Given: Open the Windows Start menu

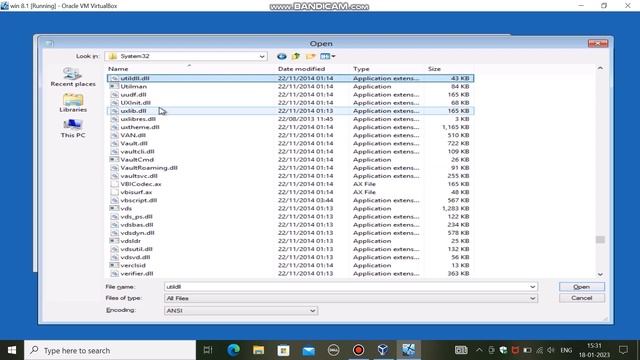Looking at the screenshot, I should pyautogui.click(x=12, y=350).
